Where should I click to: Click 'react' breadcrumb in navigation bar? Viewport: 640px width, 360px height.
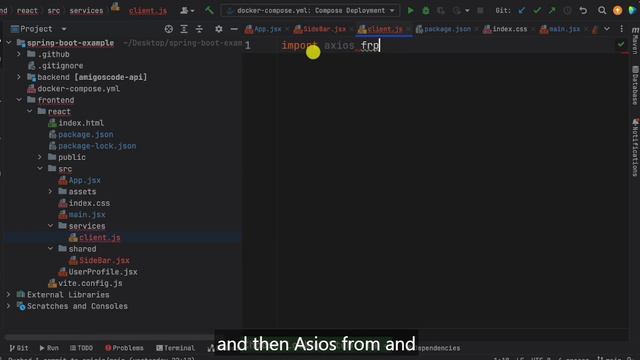pyautogui.click(x=27, y=11)
